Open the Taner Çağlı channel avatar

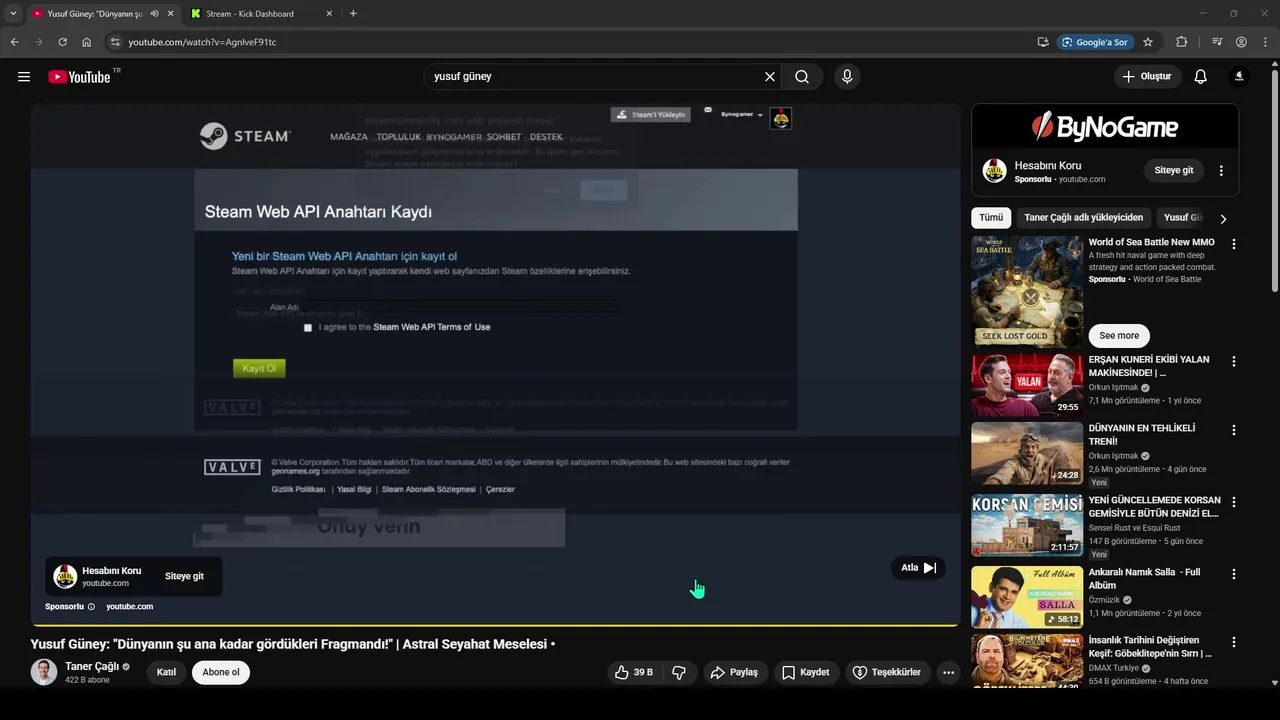44,673
